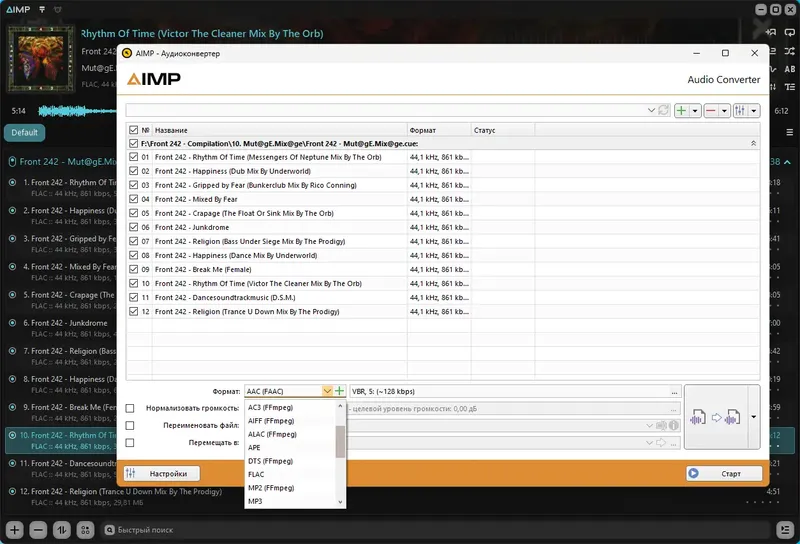Open the Настройки settings button

tap(162, 474)
